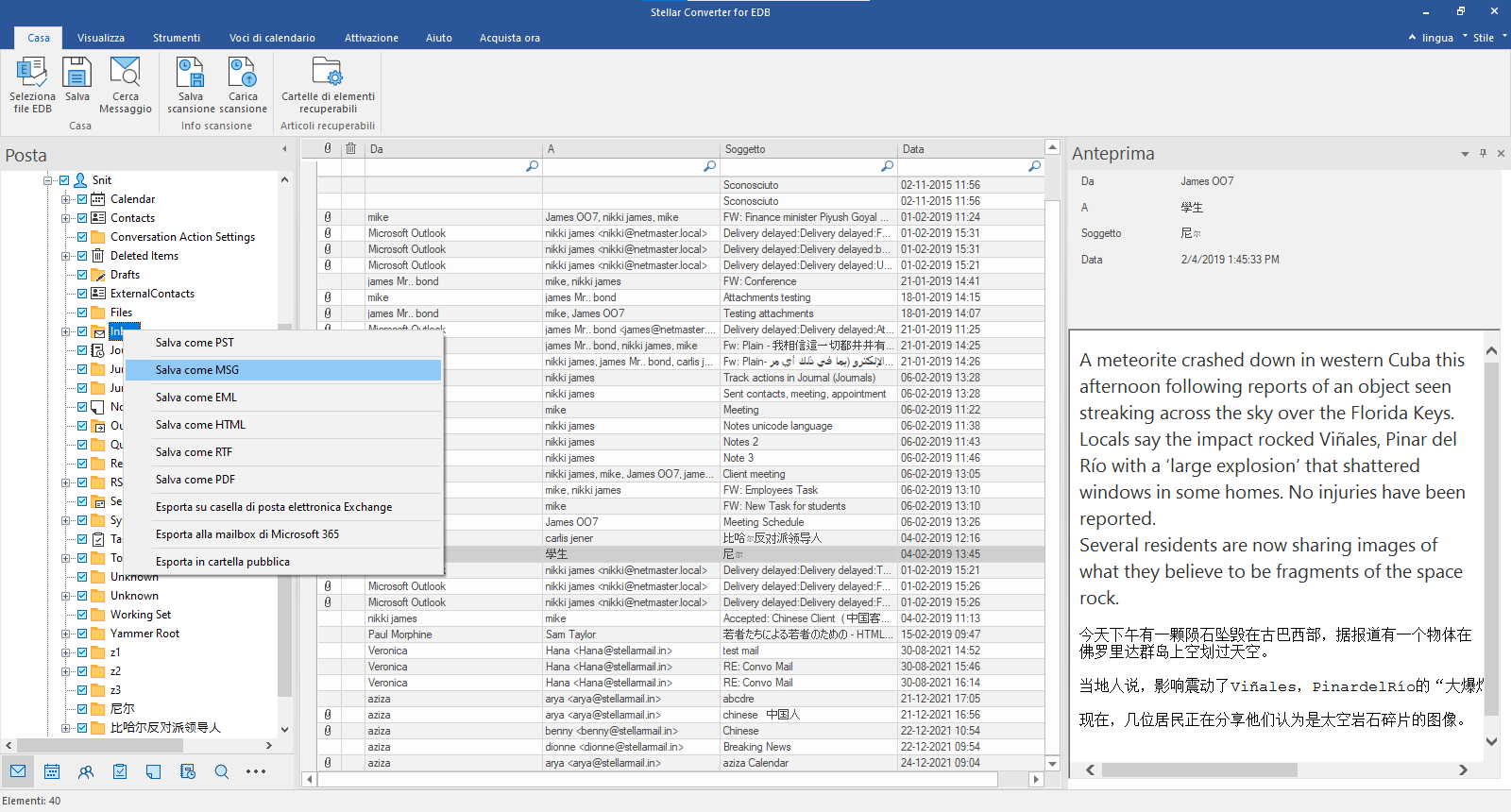1511x812 pixels.
Task: Open more options ellipsis in bottom bar
Action: pos(256,771)
